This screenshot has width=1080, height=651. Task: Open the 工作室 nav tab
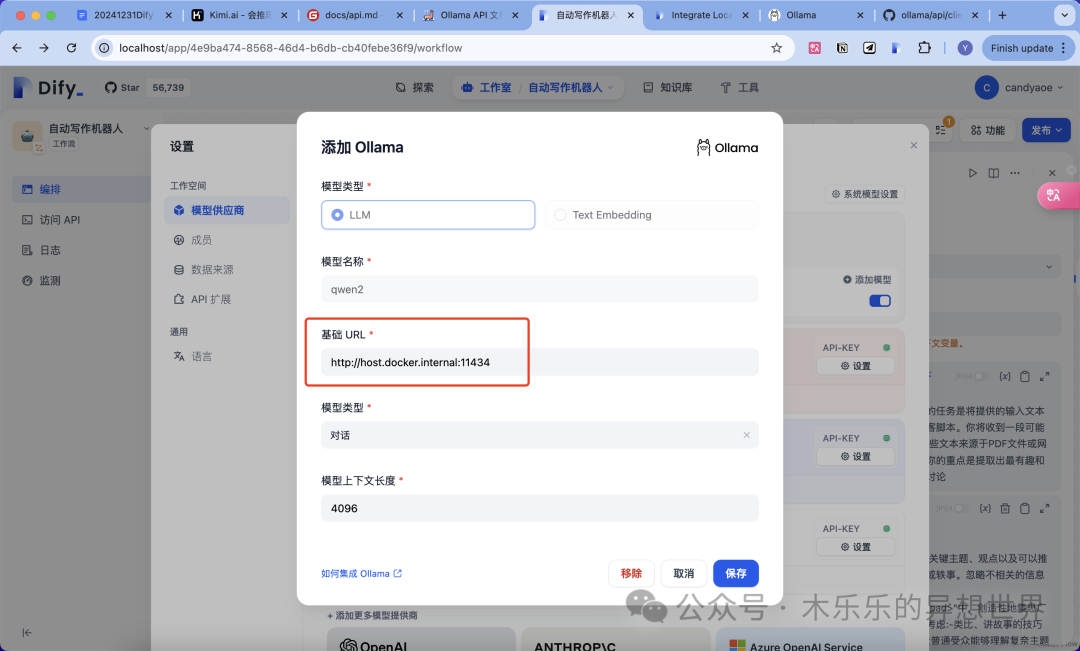pos(487,87)
